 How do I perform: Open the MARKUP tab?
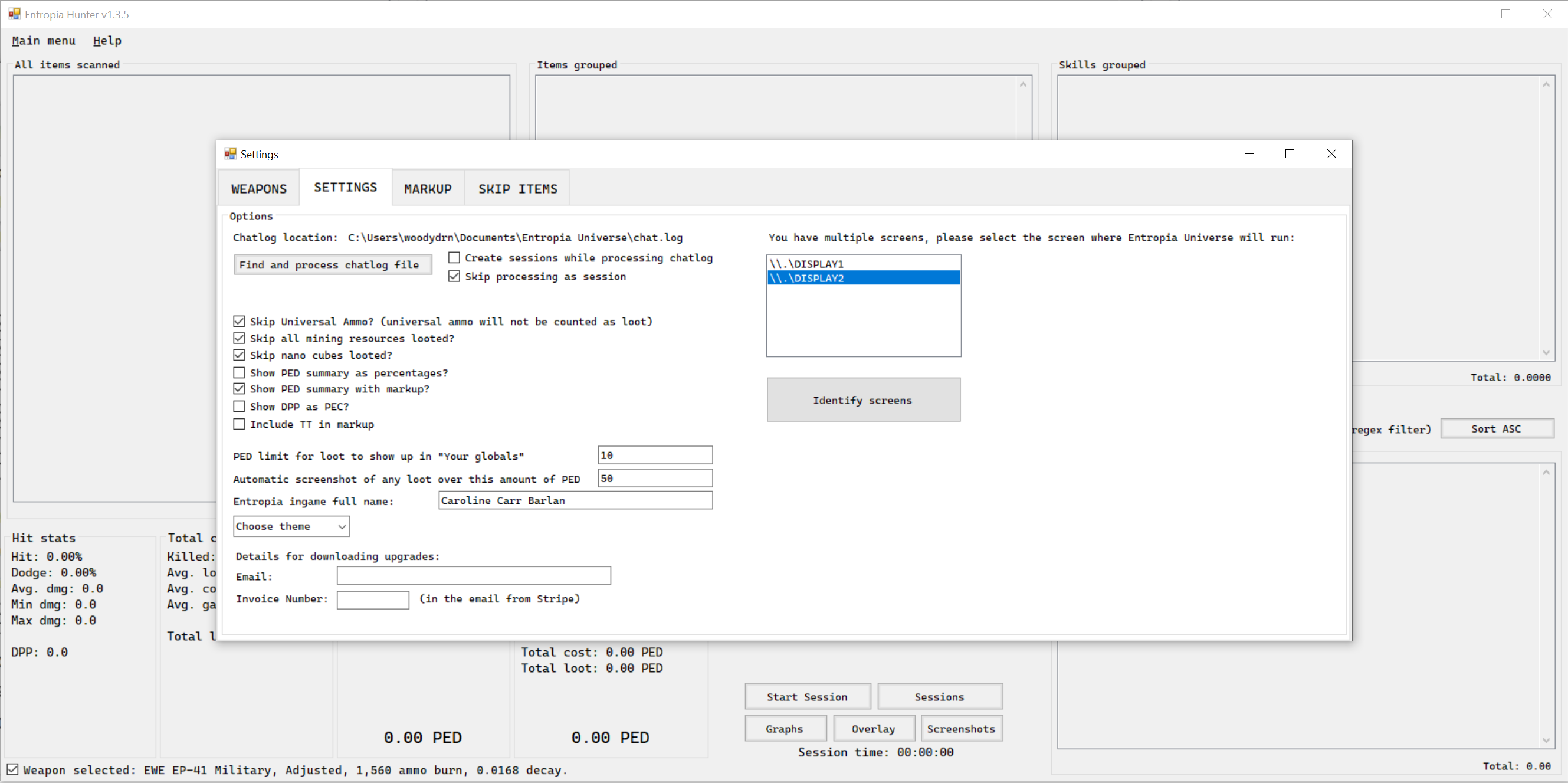click(428, 189)
